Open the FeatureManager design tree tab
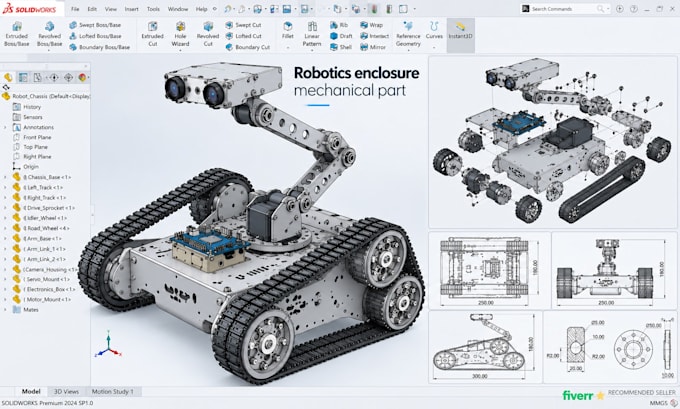This screenshot has height=409, width=680. [8, 78]
